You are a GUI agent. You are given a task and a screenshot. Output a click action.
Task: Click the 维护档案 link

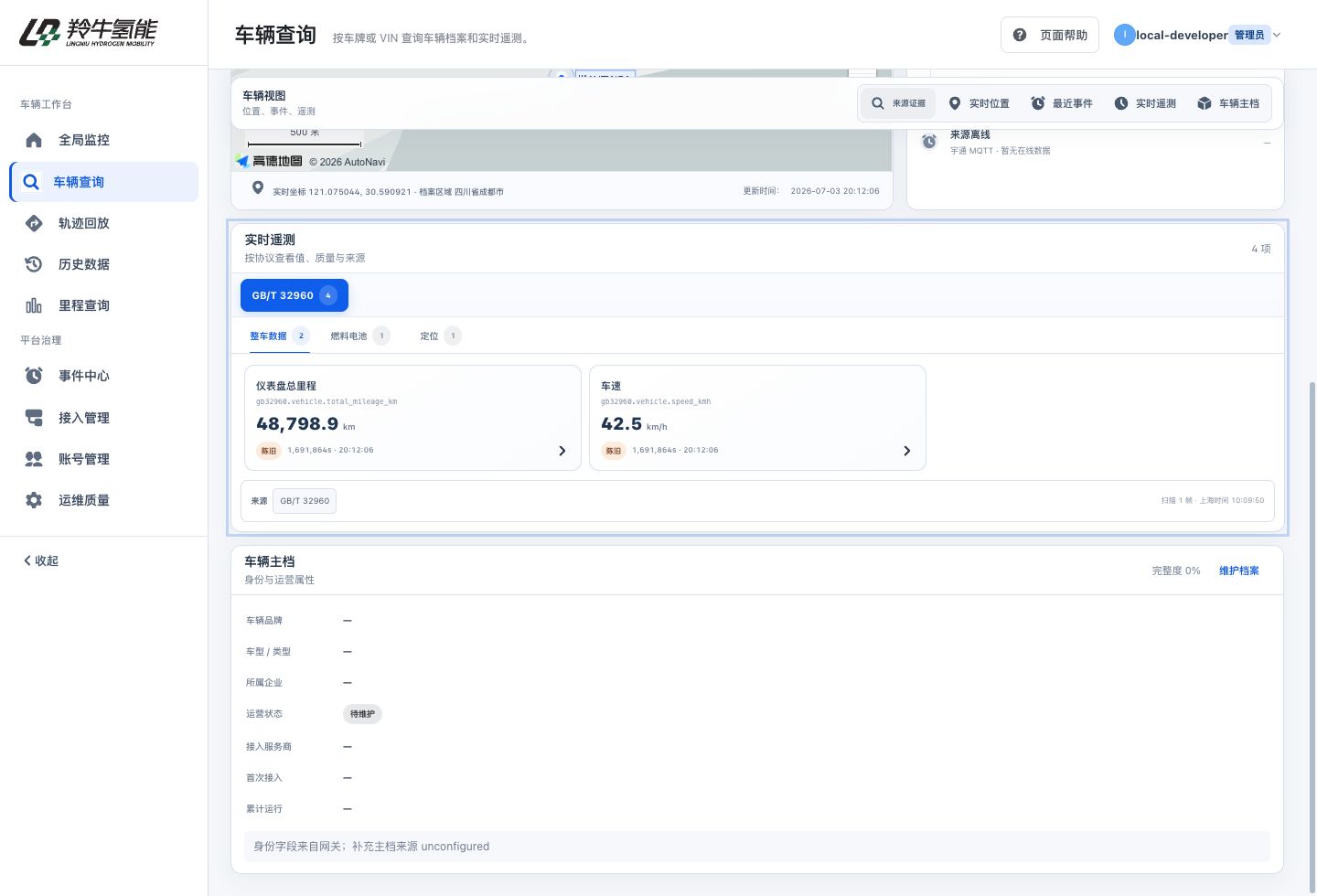point(1239,571)
